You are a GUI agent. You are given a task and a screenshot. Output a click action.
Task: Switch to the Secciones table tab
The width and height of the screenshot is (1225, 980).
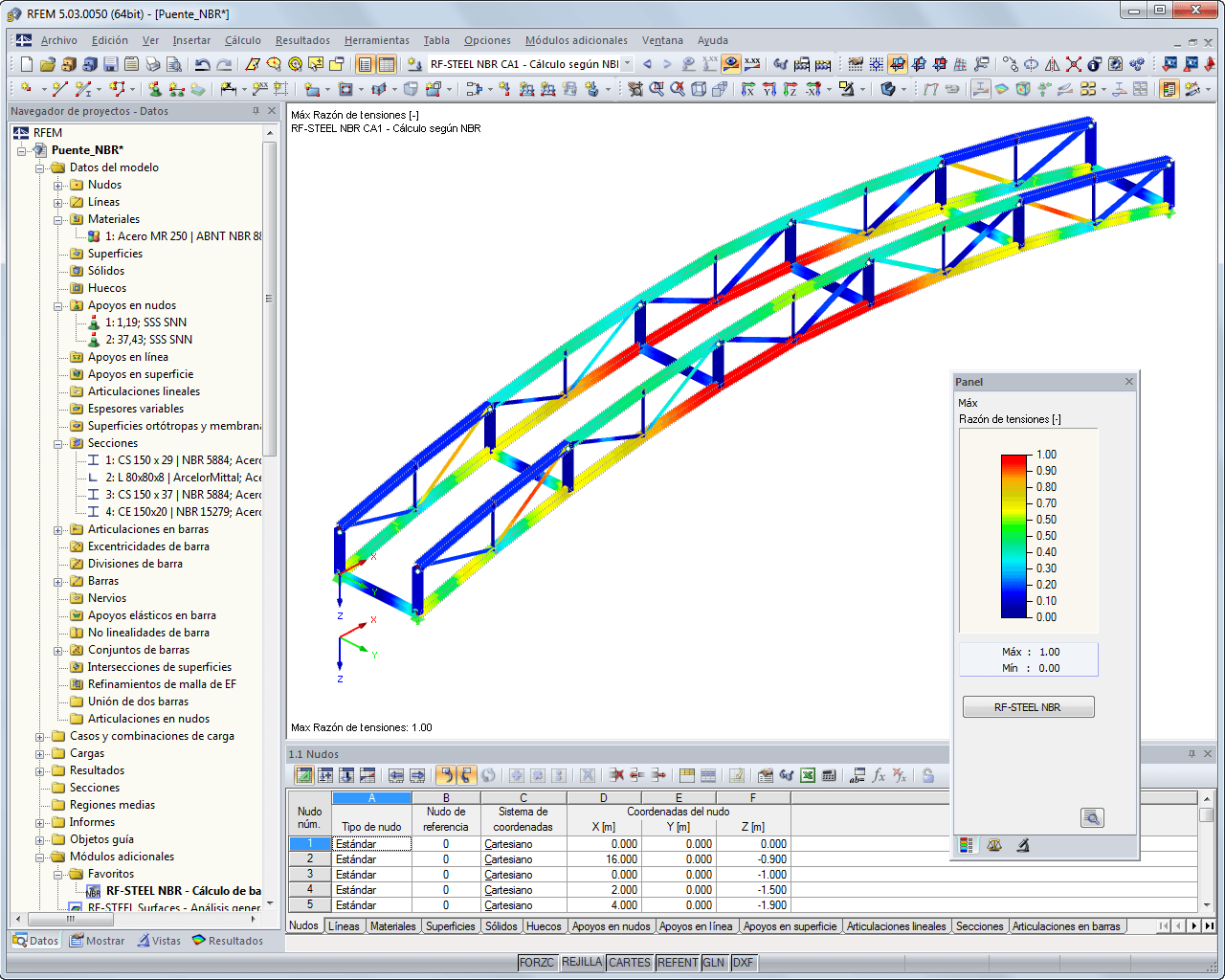(979, 925)
